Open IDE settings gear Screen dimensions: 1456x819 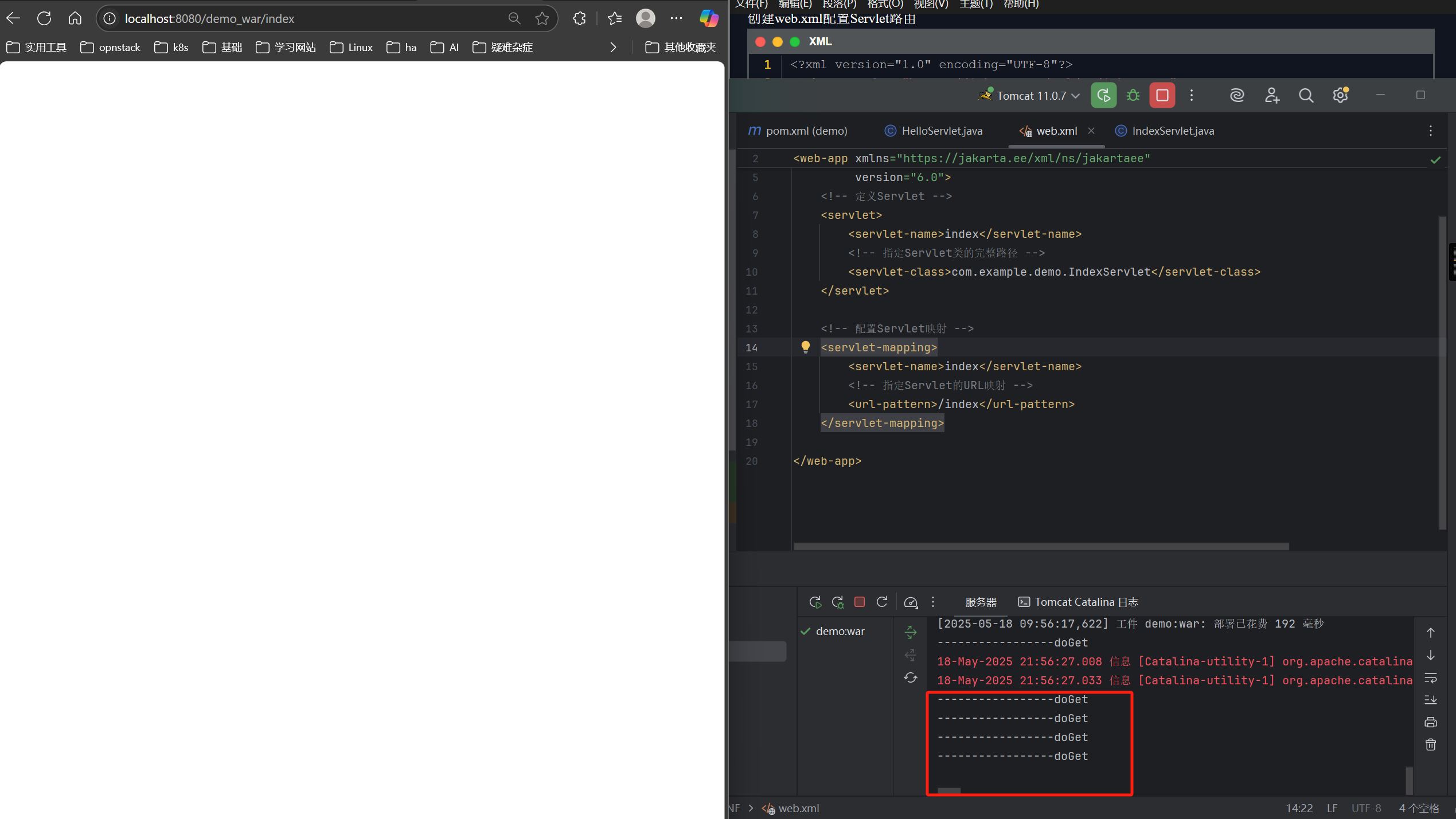[1340, 95]
